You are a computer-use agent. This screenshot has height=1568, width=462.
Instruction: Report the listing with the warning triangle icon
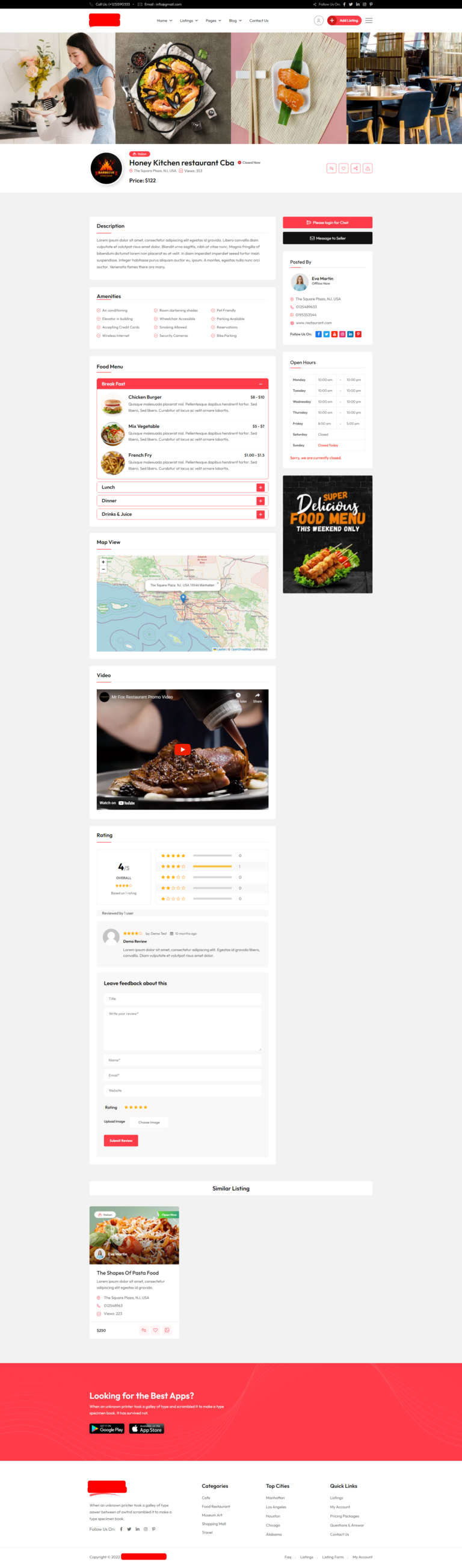pos(368,168)
